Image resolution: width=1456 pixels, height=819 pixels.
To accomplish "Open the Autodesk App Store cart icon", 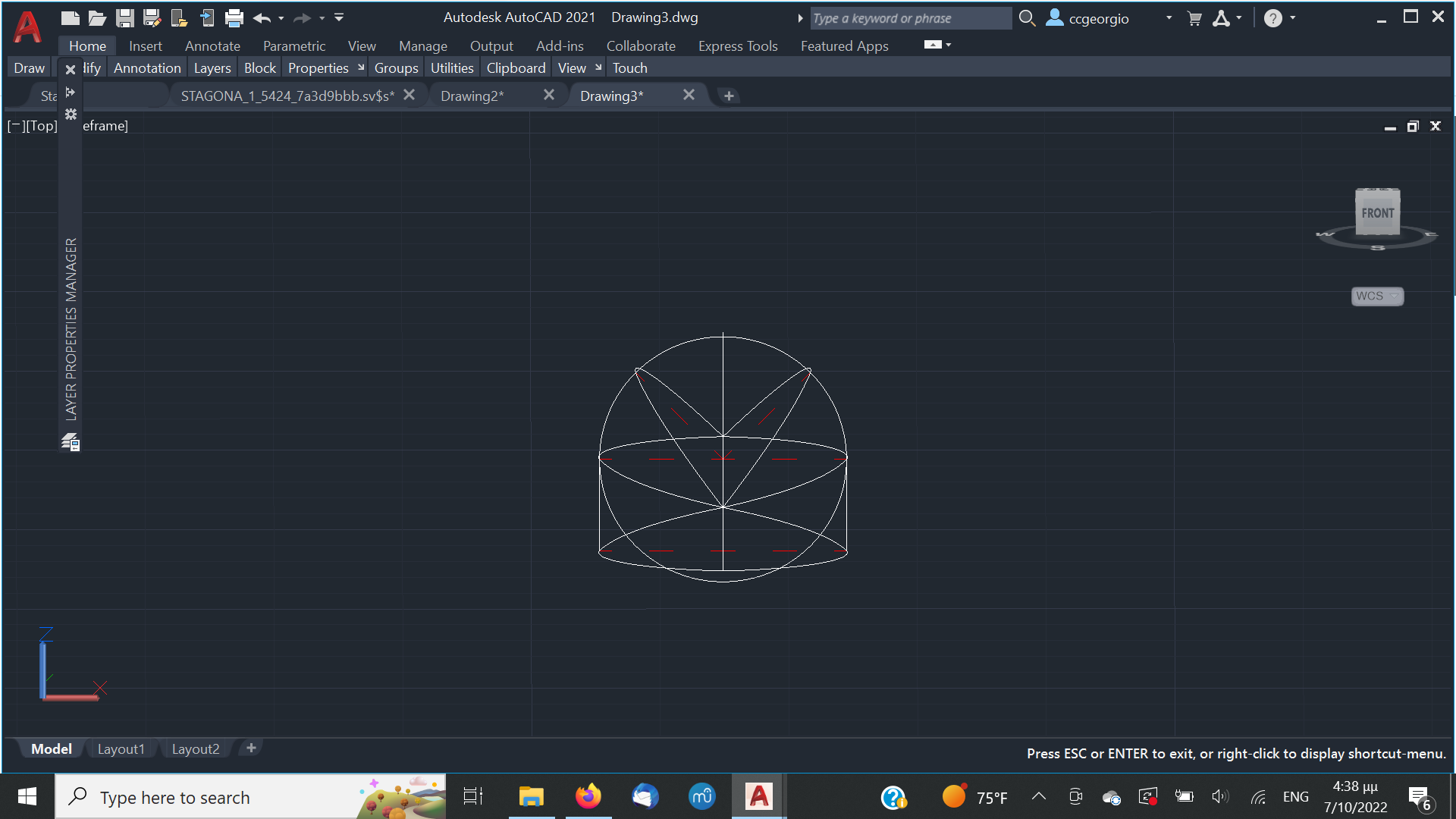I will [1194, 18].
